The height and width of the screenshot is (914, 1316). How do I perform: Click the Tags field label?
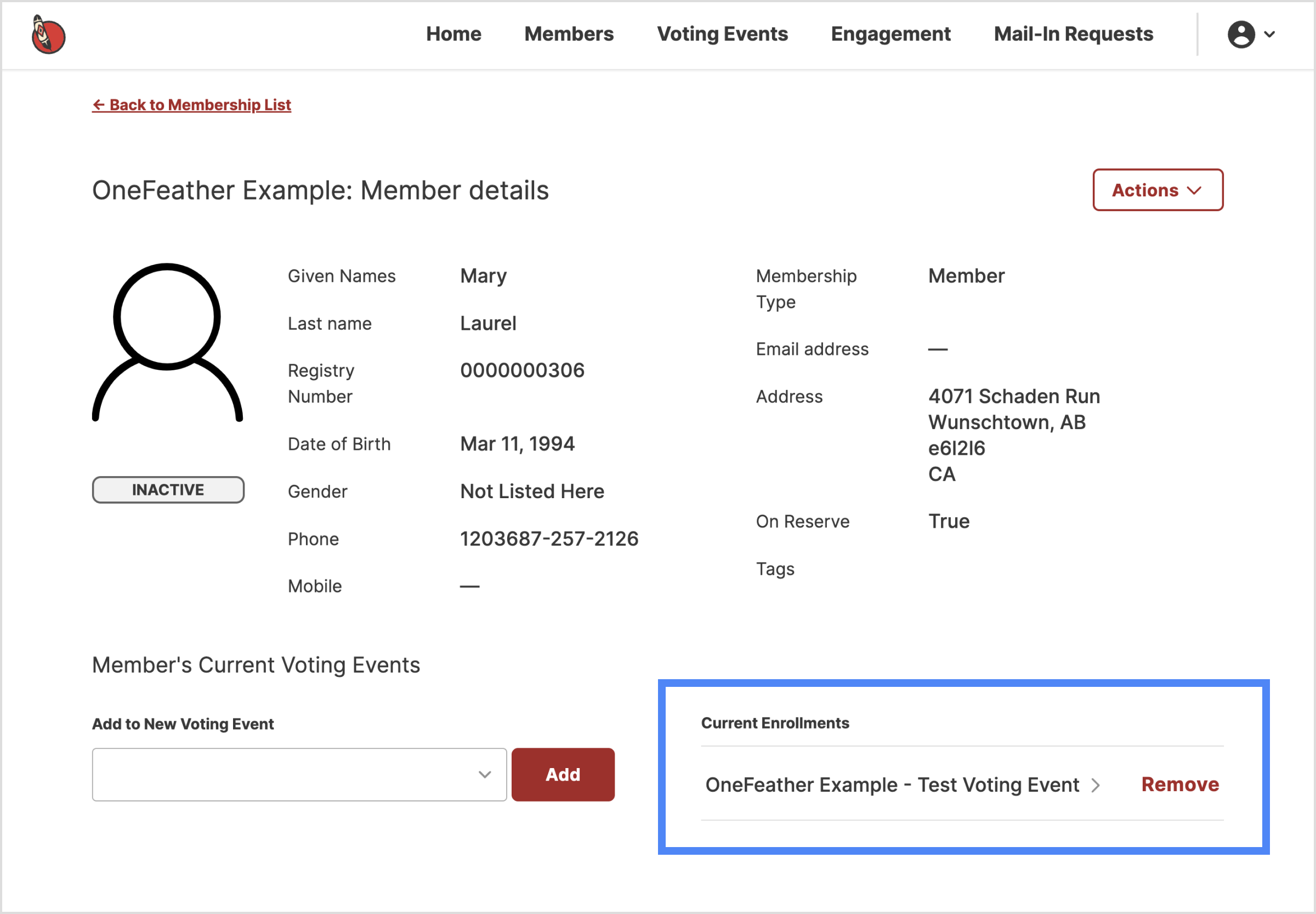[775, 569]
